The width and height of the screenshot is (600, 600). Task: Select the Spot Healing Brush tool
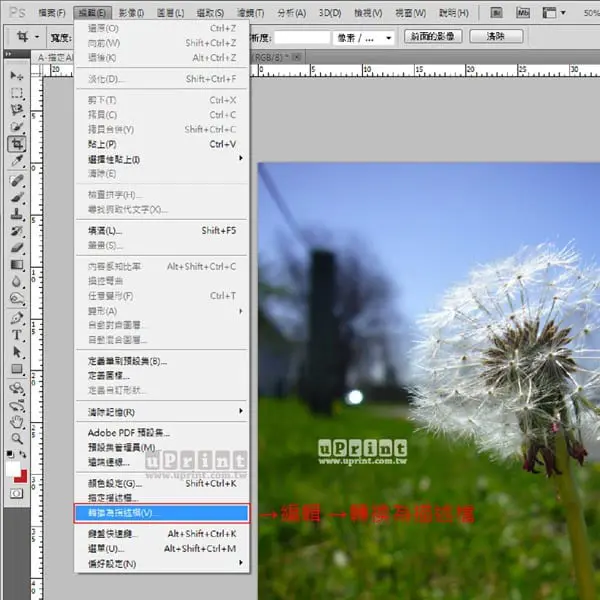(x=16, y=181)
